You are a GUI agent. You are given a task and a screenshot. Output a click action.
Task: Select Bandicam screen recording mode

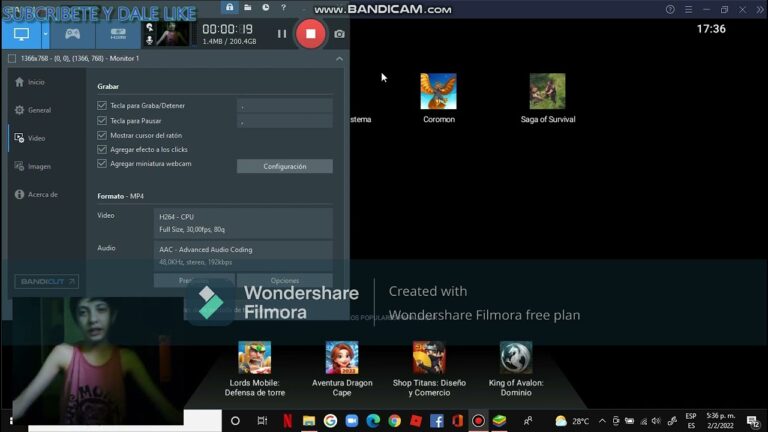pos(21,34)
